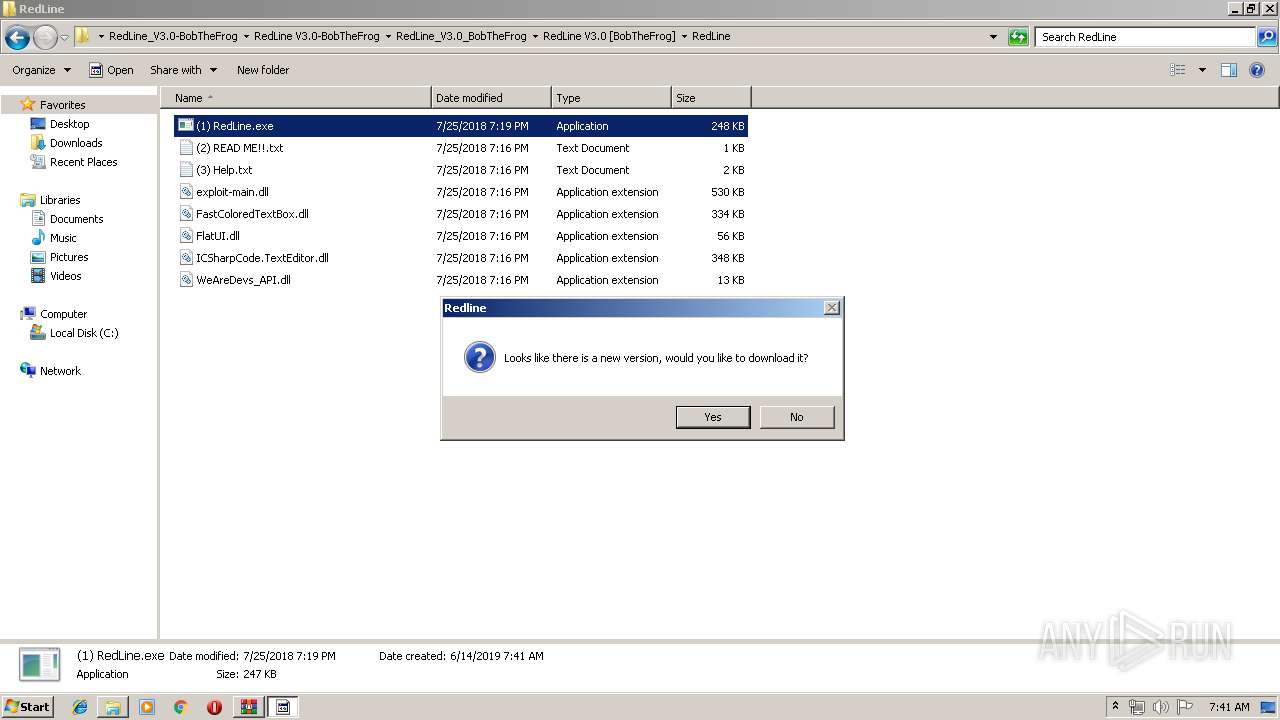
Task: Click Yes in the Redline dialog
Action: point(713,417)
